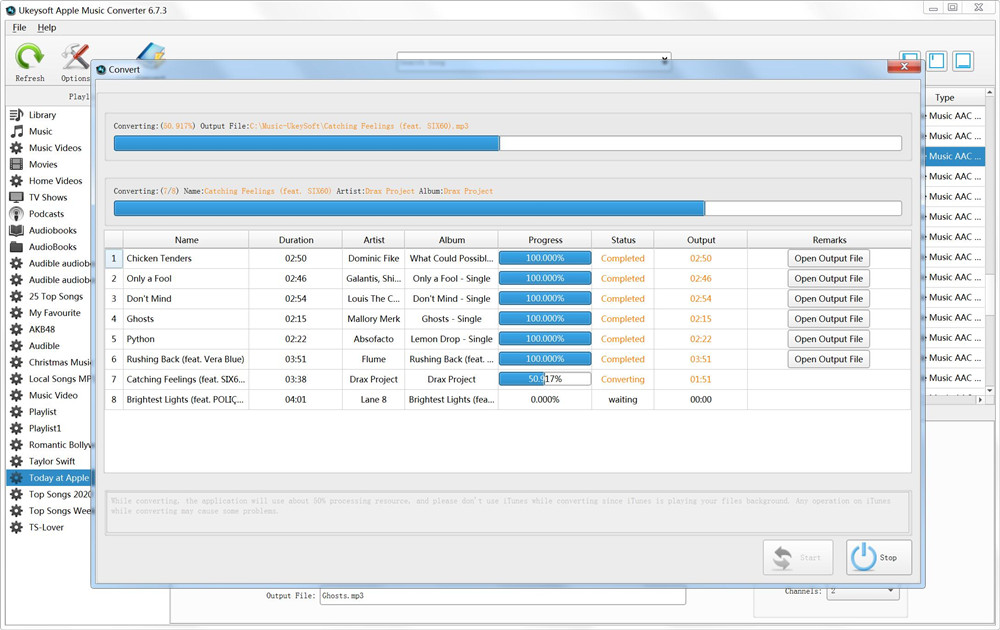
Task: Select the Catching Feelings track name
Action: click(186, 379)
